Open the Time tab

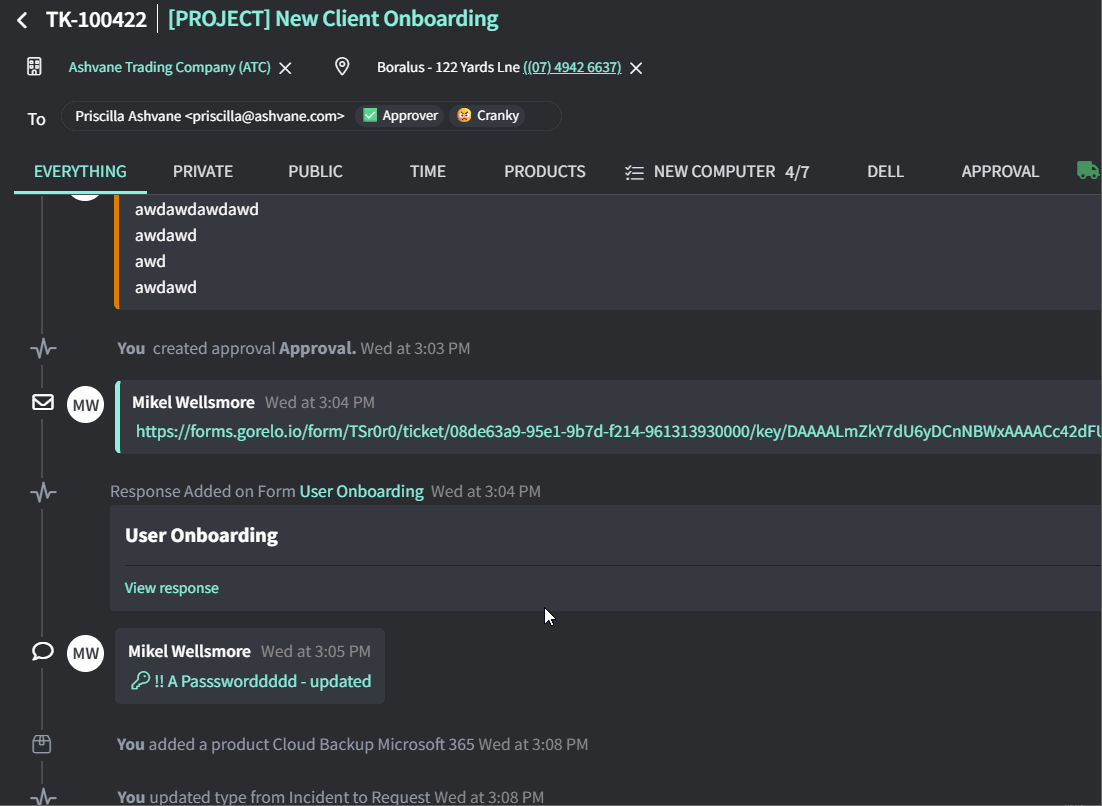[428, 171]
